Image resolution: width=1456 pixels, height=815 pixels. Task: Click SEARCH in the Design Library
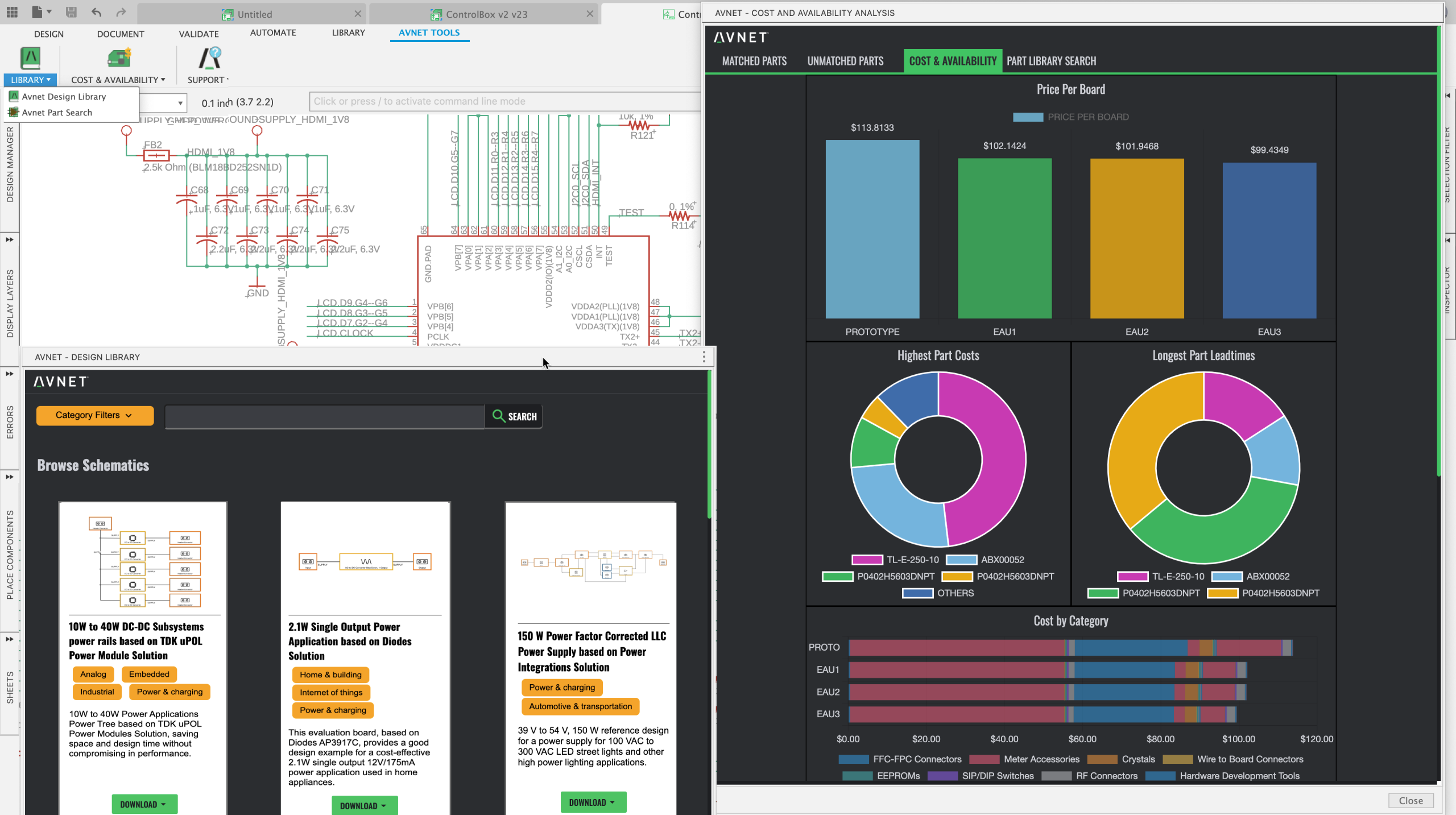[x=514, y=416]
